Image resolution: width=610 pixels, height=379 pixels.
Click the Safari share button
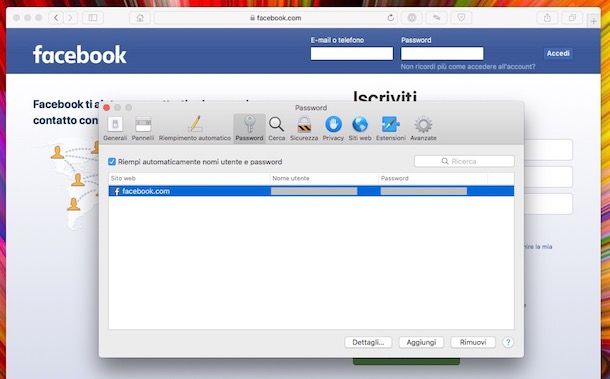click(x=547, y=18)
